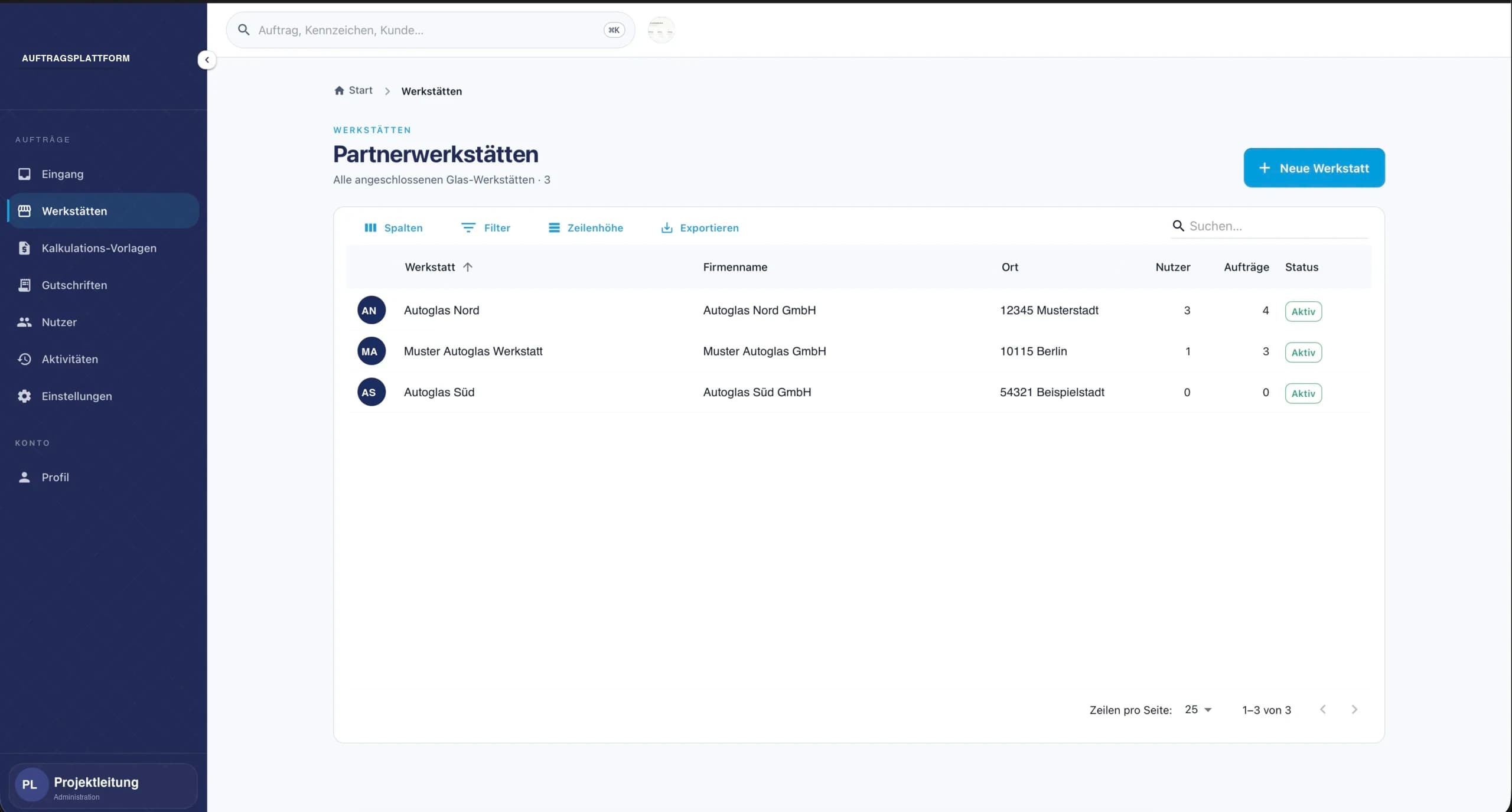This screenshot has height=812, width=1512.
Task: Click the Exportieren button
Action: coord(700,227)
